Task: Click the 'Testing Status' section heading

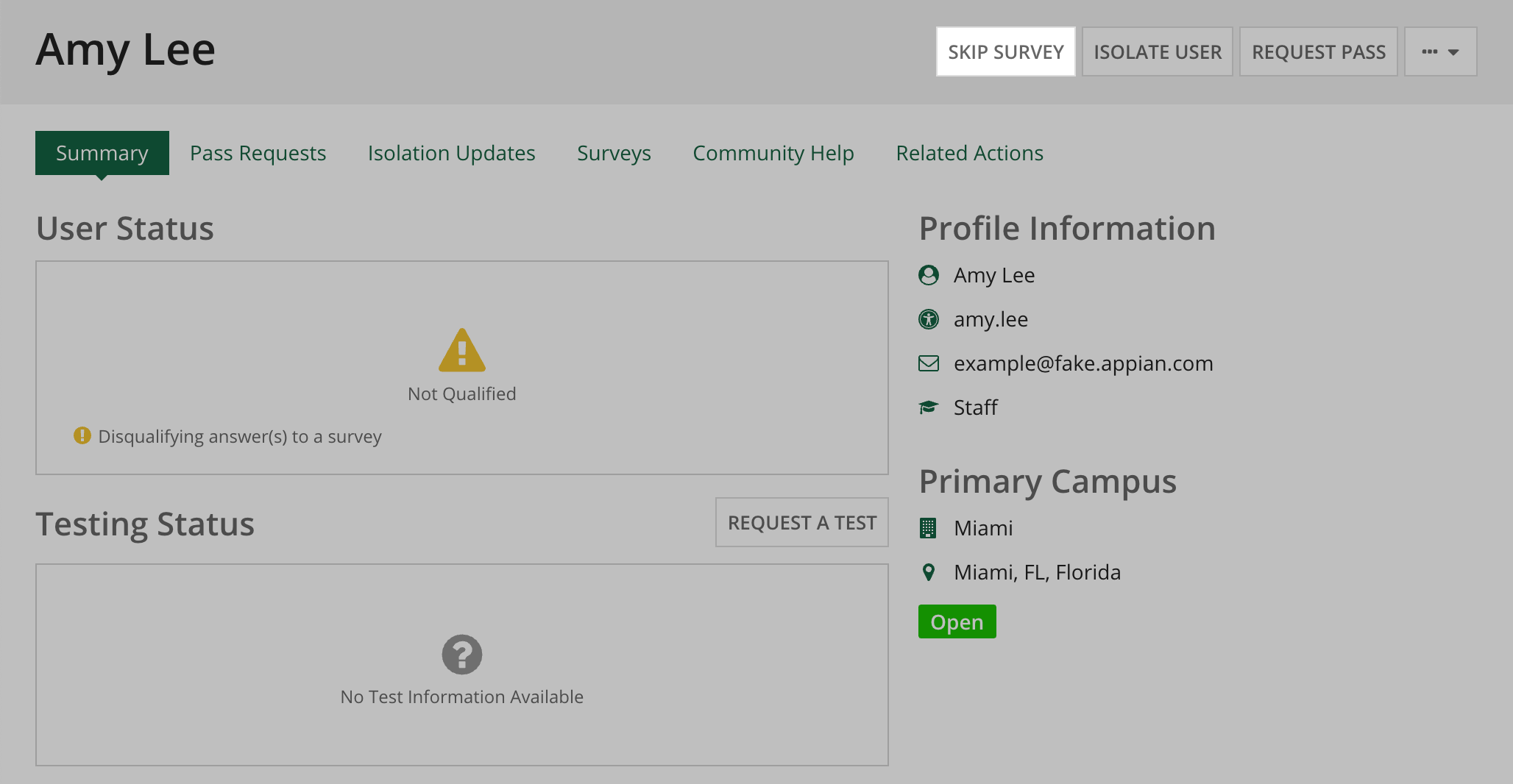Action: (x=145, y=524)
